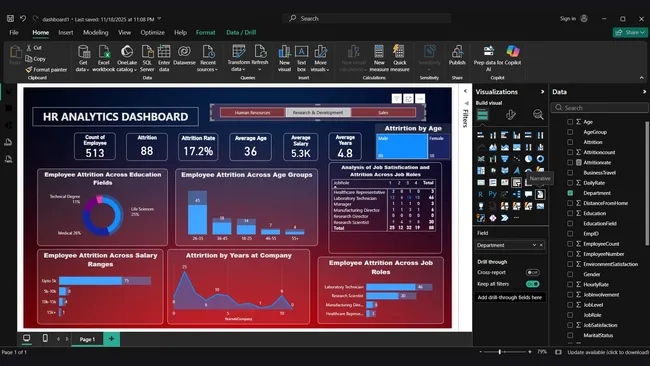Select Research & Development slicer button
Image resolution: width=650 pixels, height=366 pixels.
(x=318, y=112)
